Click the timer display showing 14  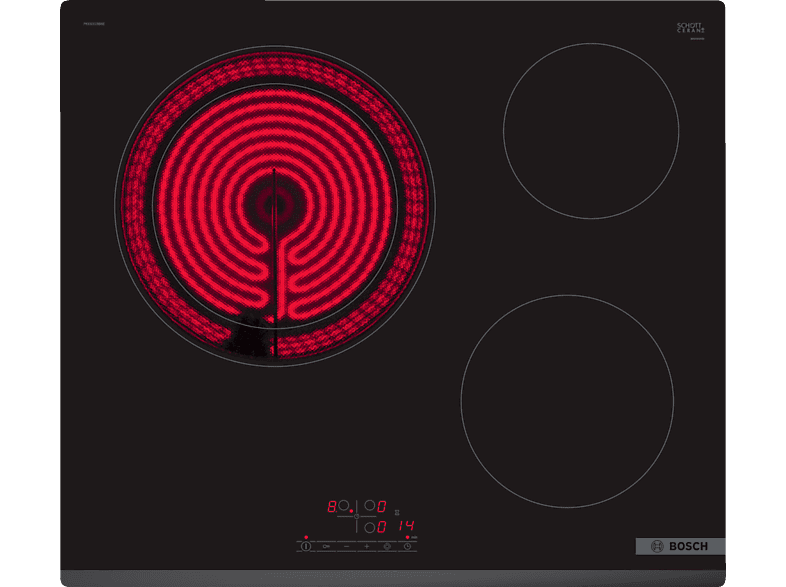point(403,527)
